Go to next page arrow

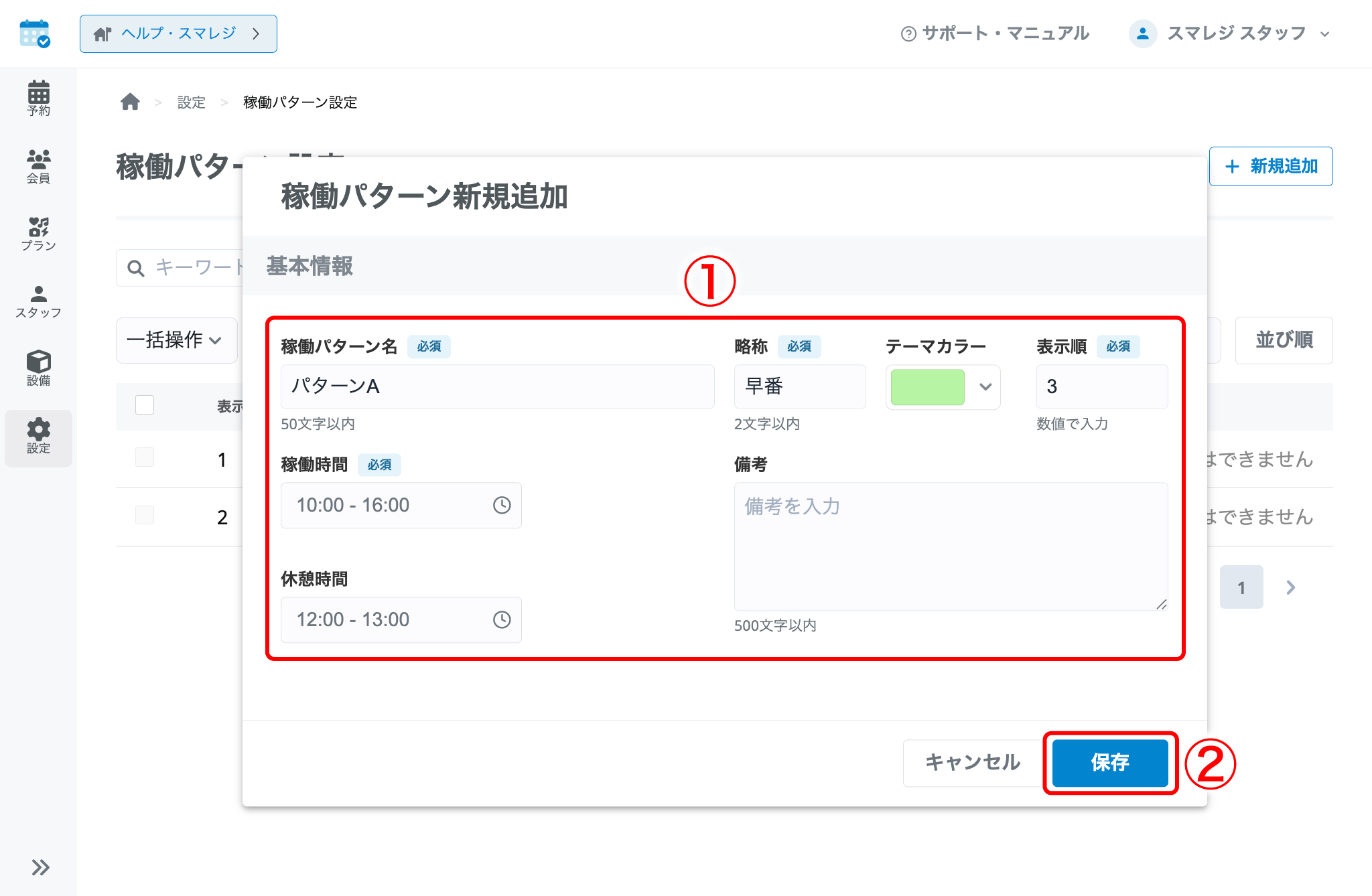[x=1291, y=587]
